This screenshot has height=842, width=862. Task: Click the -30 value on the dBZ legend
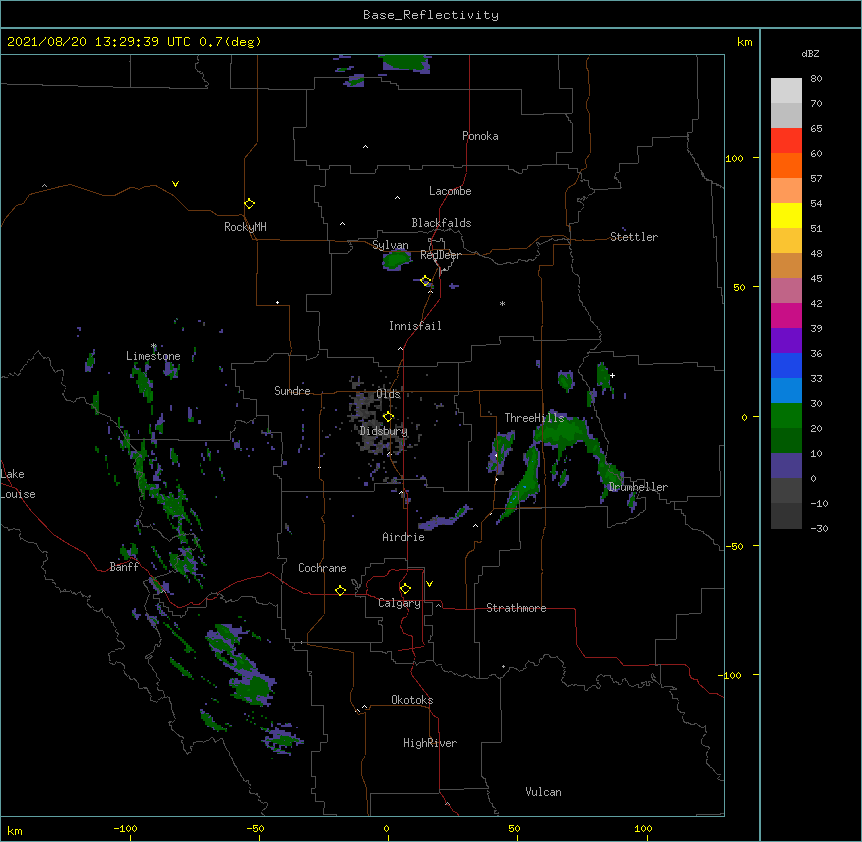pos(819,528)
